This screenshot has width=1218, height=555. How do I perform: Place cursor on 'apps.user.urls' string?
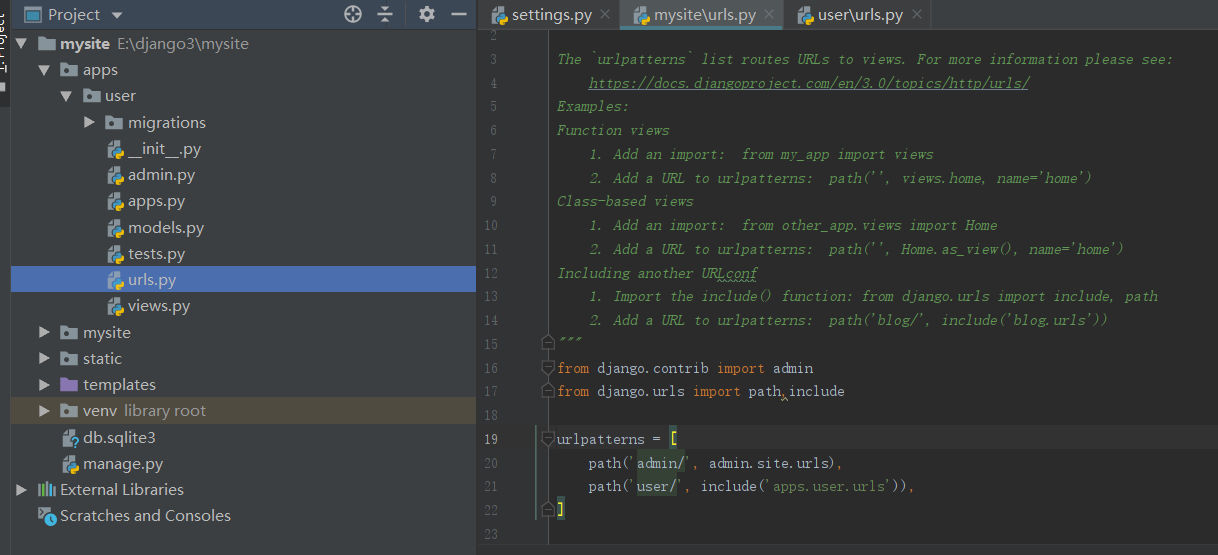click(827, 486)
